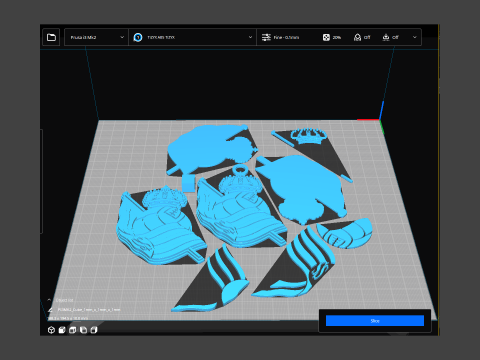Click the print profile sliders icon
The image size is (480, 360).
[x=266, y=37]
